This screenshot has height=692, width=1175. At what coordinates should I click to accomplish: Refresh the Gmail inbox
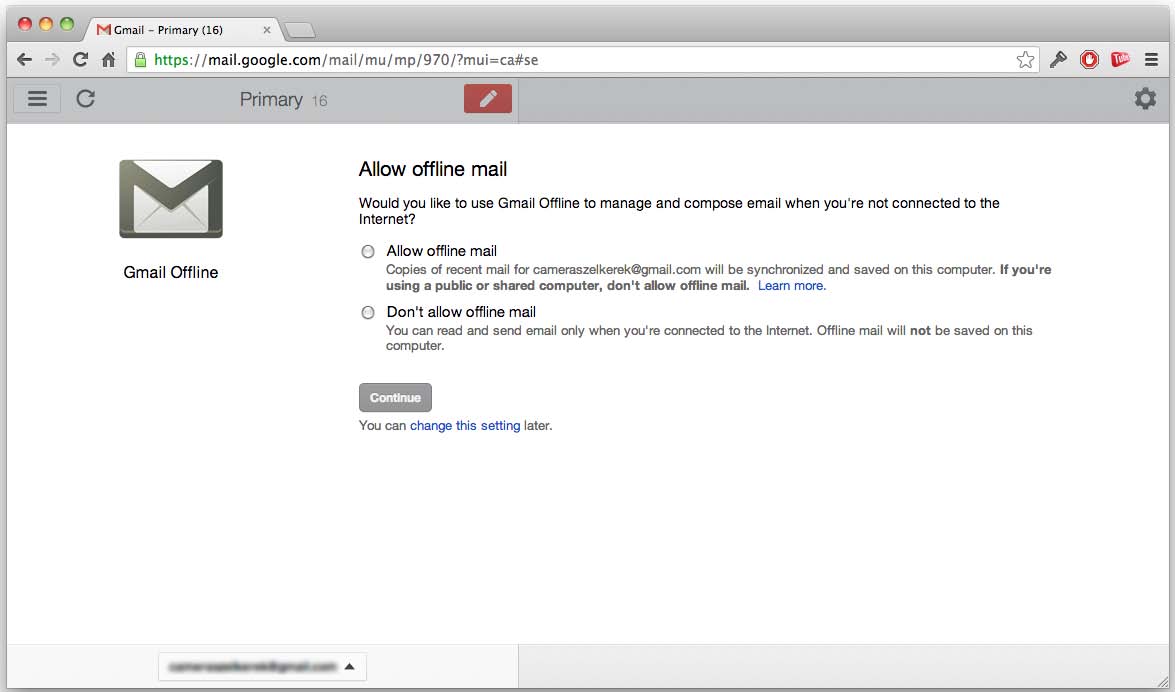point(85,98)
